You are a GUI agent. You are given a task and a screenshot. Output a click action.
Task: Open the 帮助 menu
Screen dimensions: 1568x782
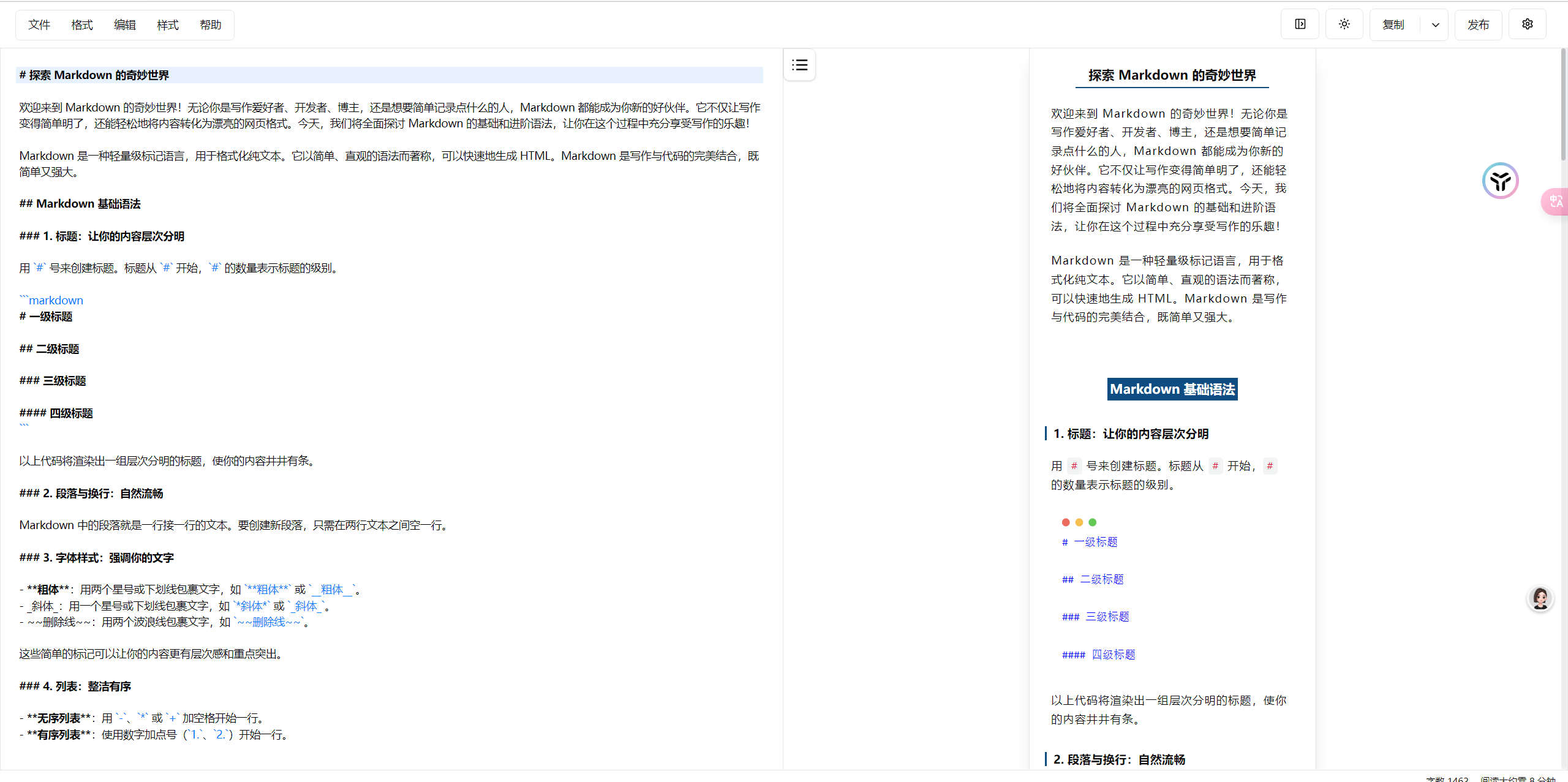click(x=211, y=25)
